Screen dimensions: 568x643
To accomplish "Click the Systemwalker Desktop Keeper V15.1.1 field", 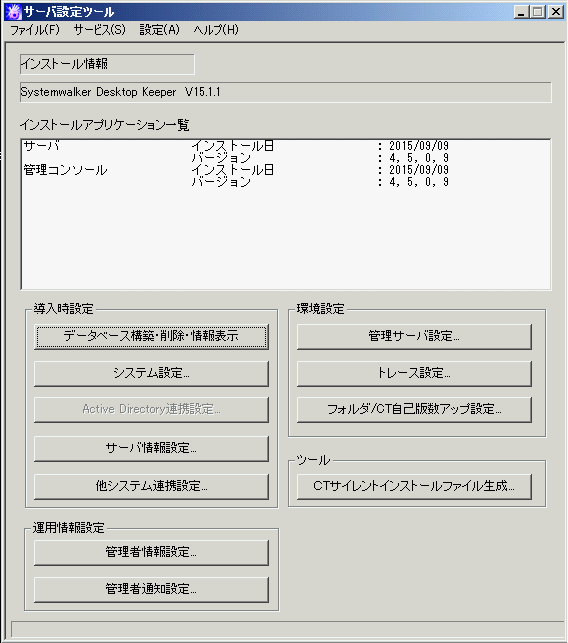I will [x=286, y=92].
